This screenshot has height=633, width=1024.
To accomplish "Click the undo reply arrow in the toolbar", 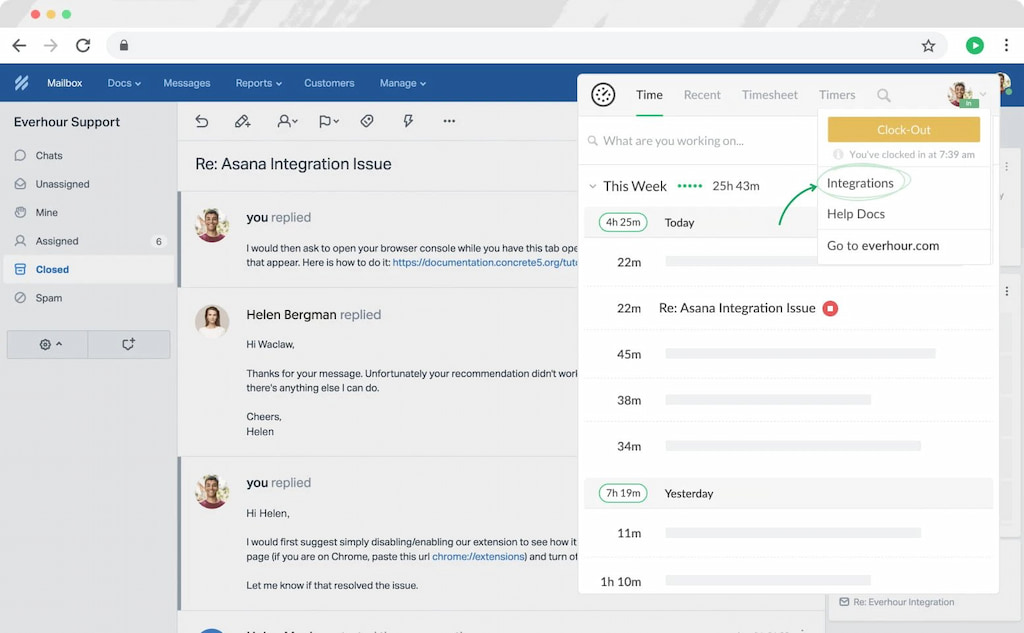I will [x=201, y=120].
